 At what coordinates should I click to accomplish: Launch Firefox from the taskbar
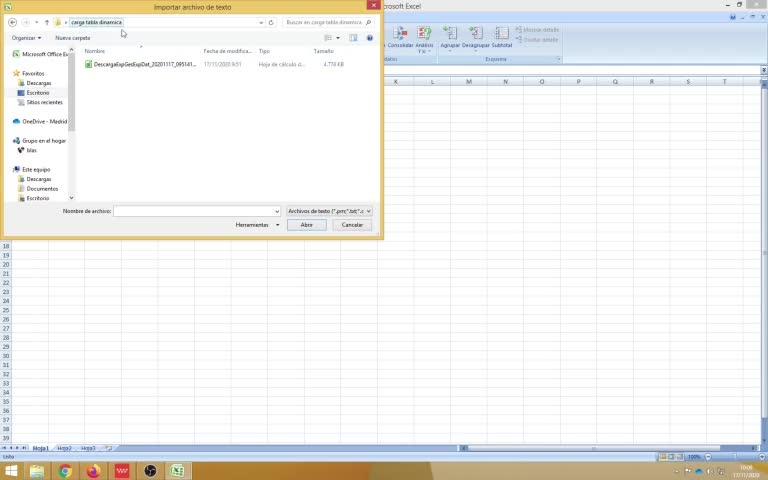coord(94,471)
